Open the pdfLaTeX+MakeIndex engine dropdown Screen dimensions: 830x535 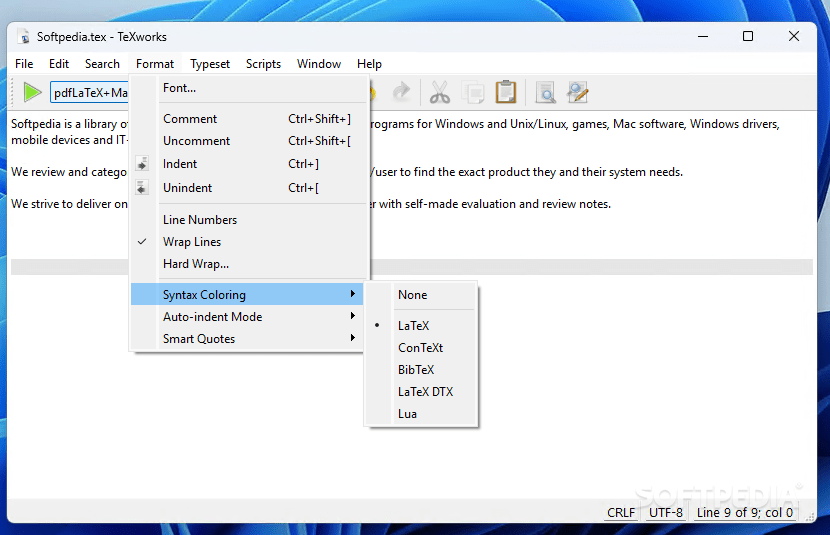(89, 93)
